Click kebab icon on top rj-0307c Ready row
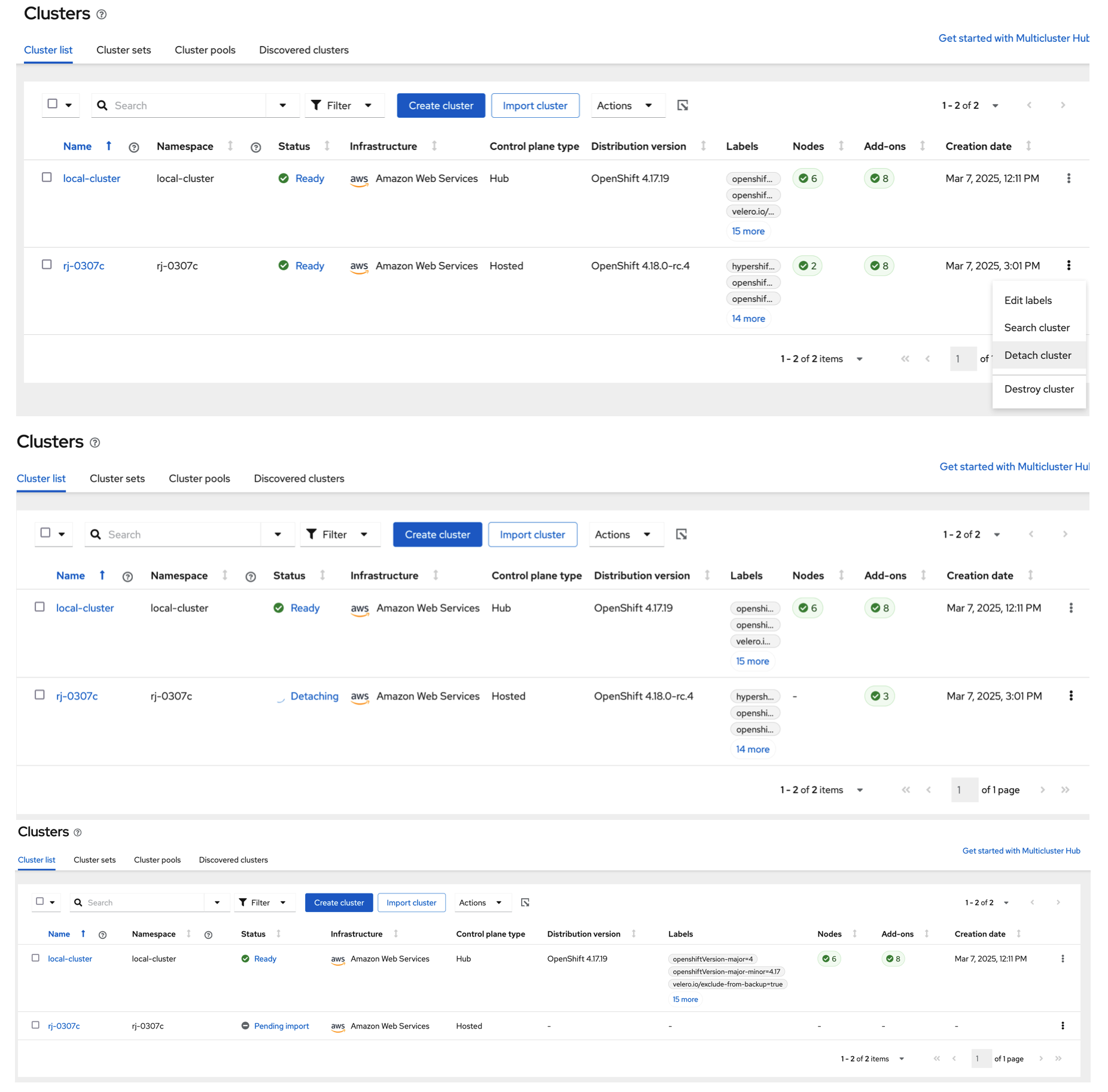This screenshot has width=1108, height=1092. click(x=1069, y=266)
